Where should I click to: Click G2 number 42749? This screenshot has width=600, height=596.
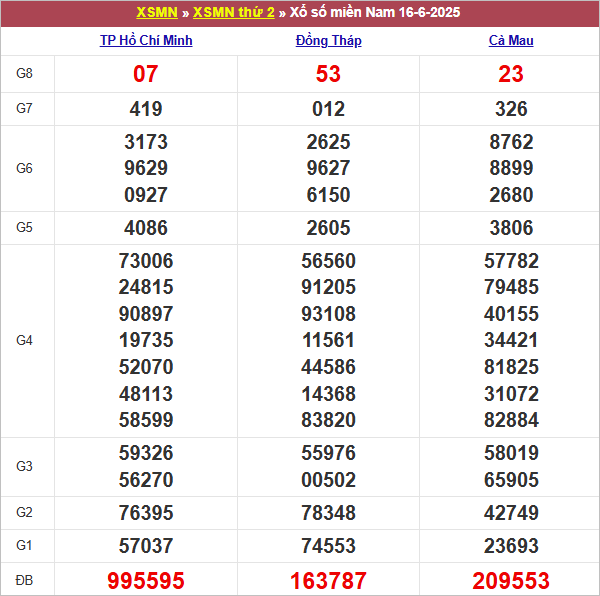pyautogui.click(x=511, y=513)
